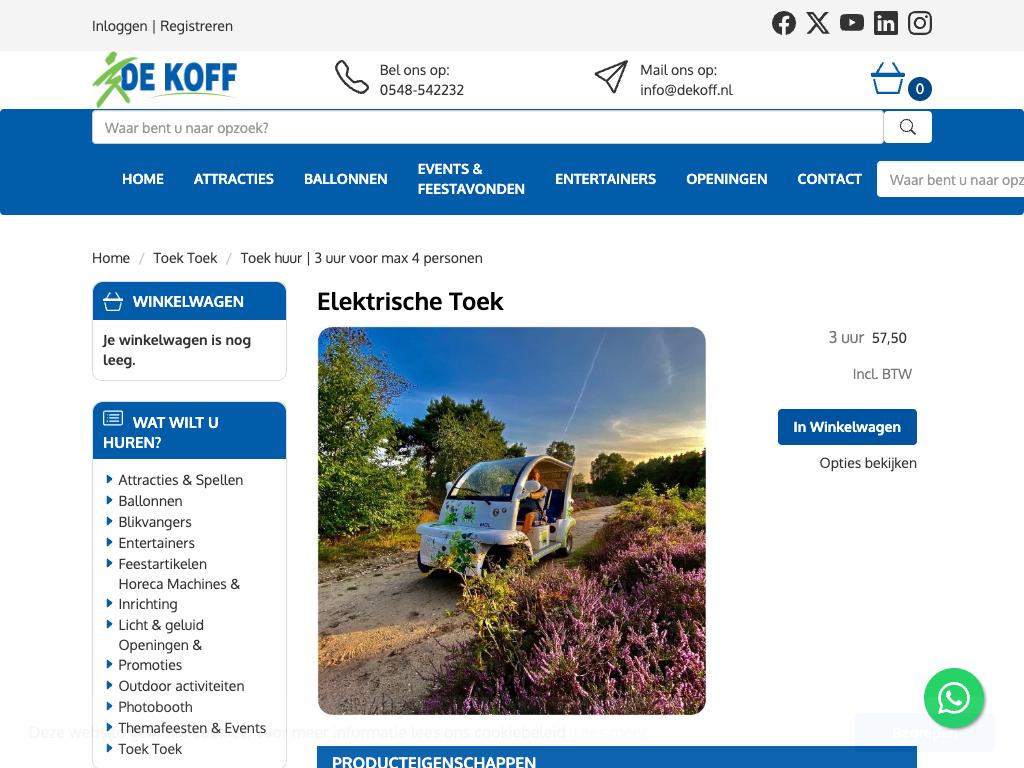Open the Events & Feestavonden menu
Screen dimensions: 1024x768
click(x=471, y=179)
